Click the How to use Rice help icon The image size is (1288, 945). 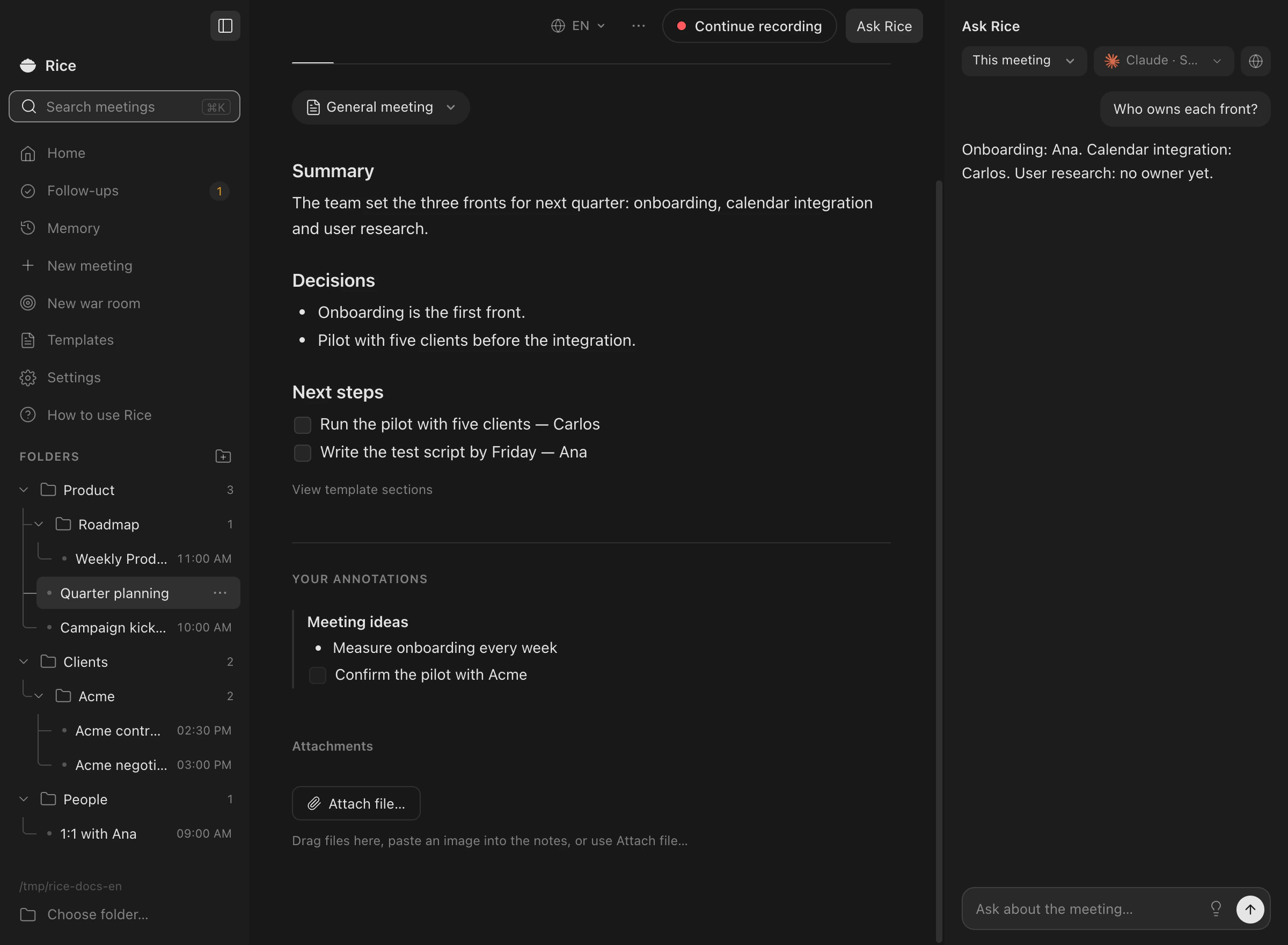(27, 415)
